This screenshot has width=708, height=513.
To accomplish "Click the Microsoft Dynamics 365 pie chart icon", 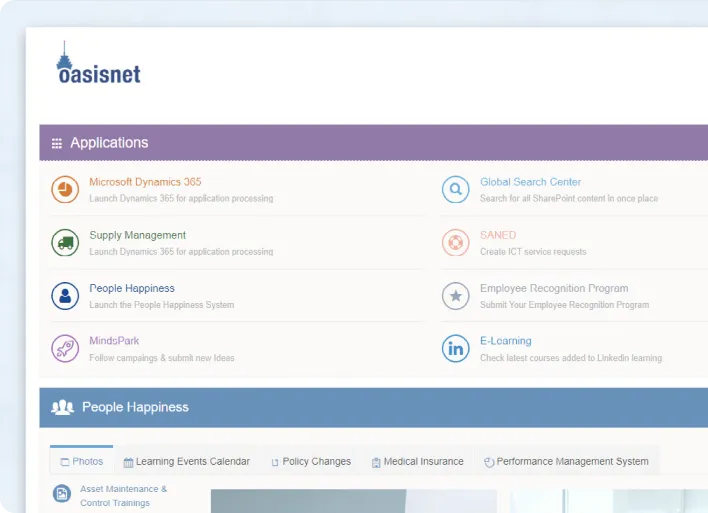I will [x=65, y=189].
